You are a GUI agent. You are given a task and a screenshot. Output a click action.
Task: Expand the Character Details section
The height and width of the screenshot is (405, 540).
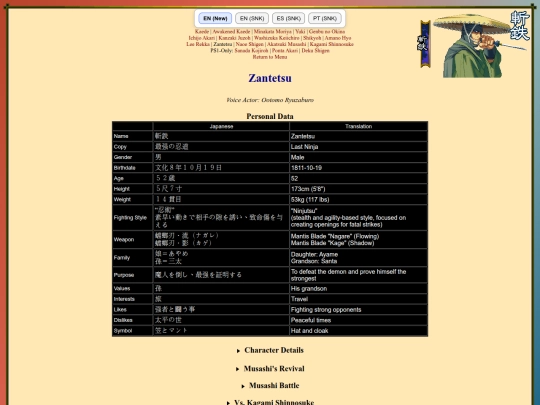pyautogui.click(x=270, y=350)
